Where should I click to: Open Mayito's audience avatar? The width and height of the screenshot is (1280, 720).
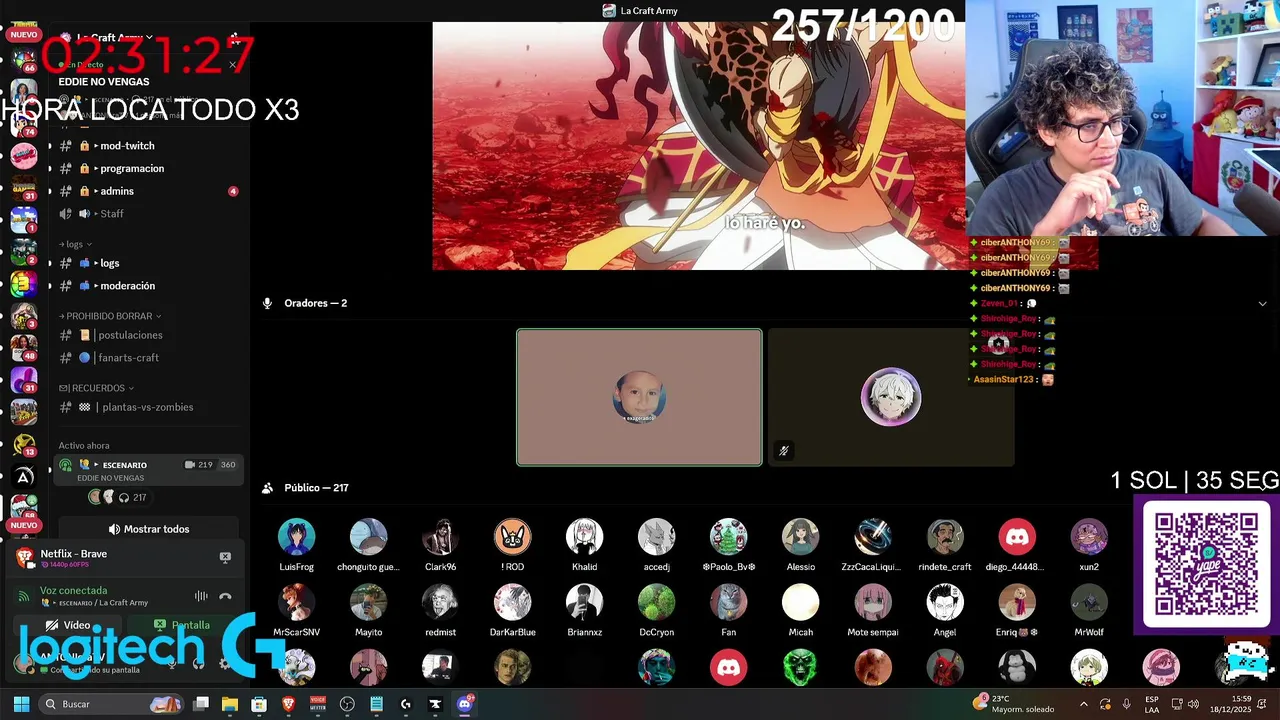[x=368, y=603]
